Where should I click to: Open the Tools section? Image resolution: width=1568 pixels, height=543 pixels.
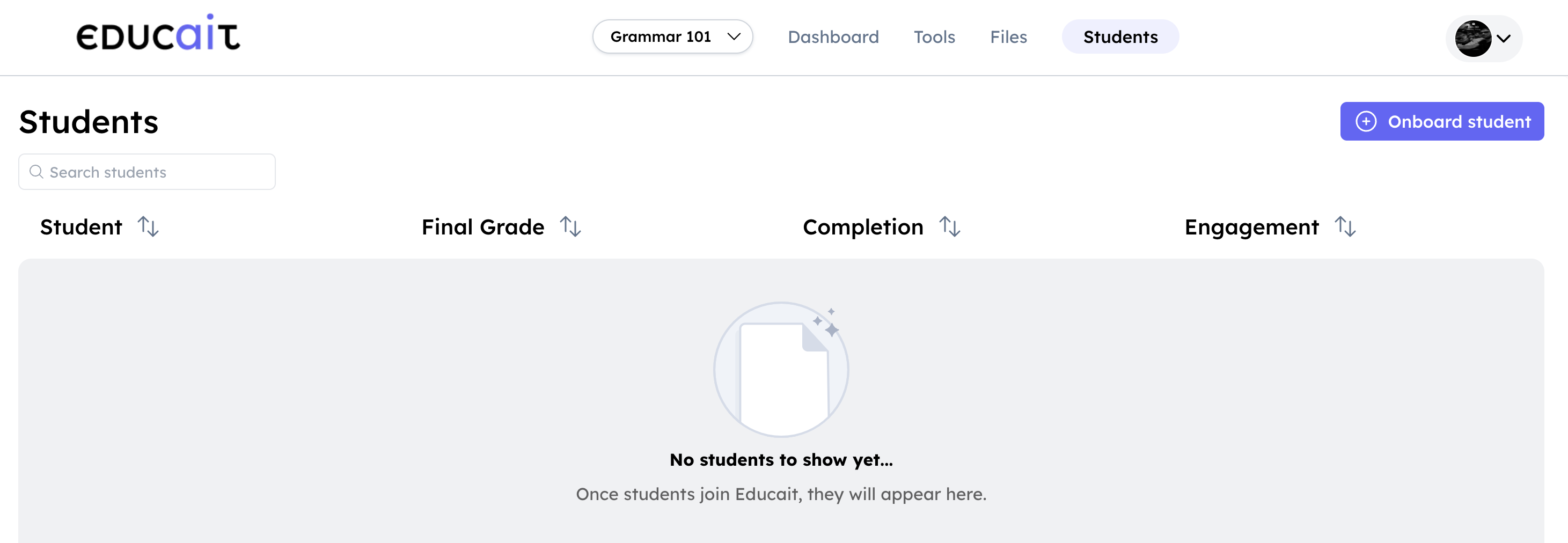934,36
